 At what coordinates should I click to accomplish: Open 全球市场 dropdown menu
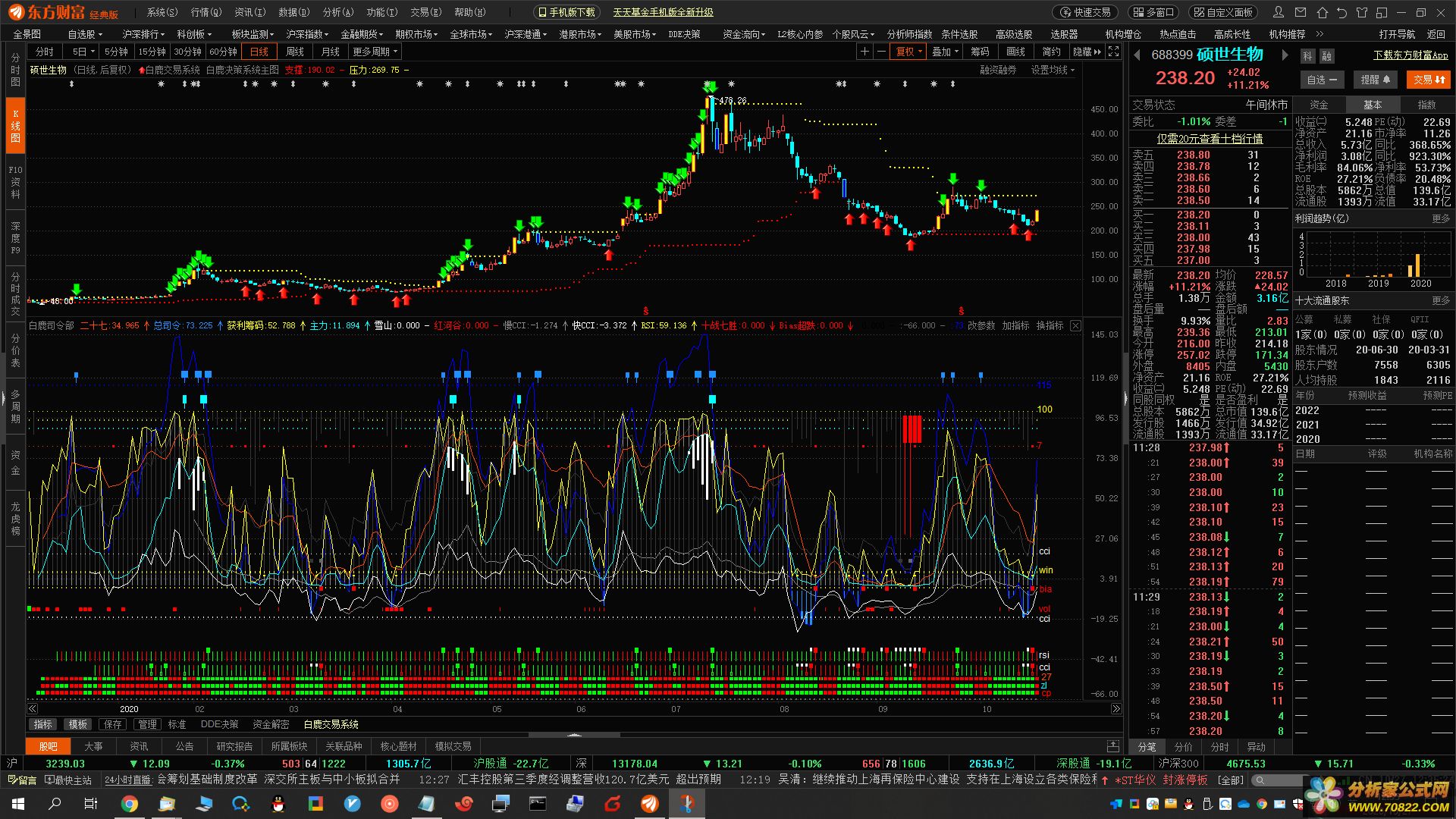pos(471,34)
